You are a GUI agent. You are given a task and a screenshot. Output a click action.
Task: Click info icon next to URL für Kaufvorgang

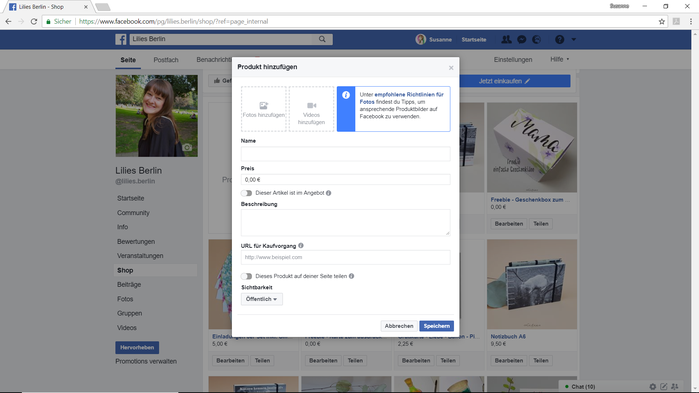tap(301, 246)
